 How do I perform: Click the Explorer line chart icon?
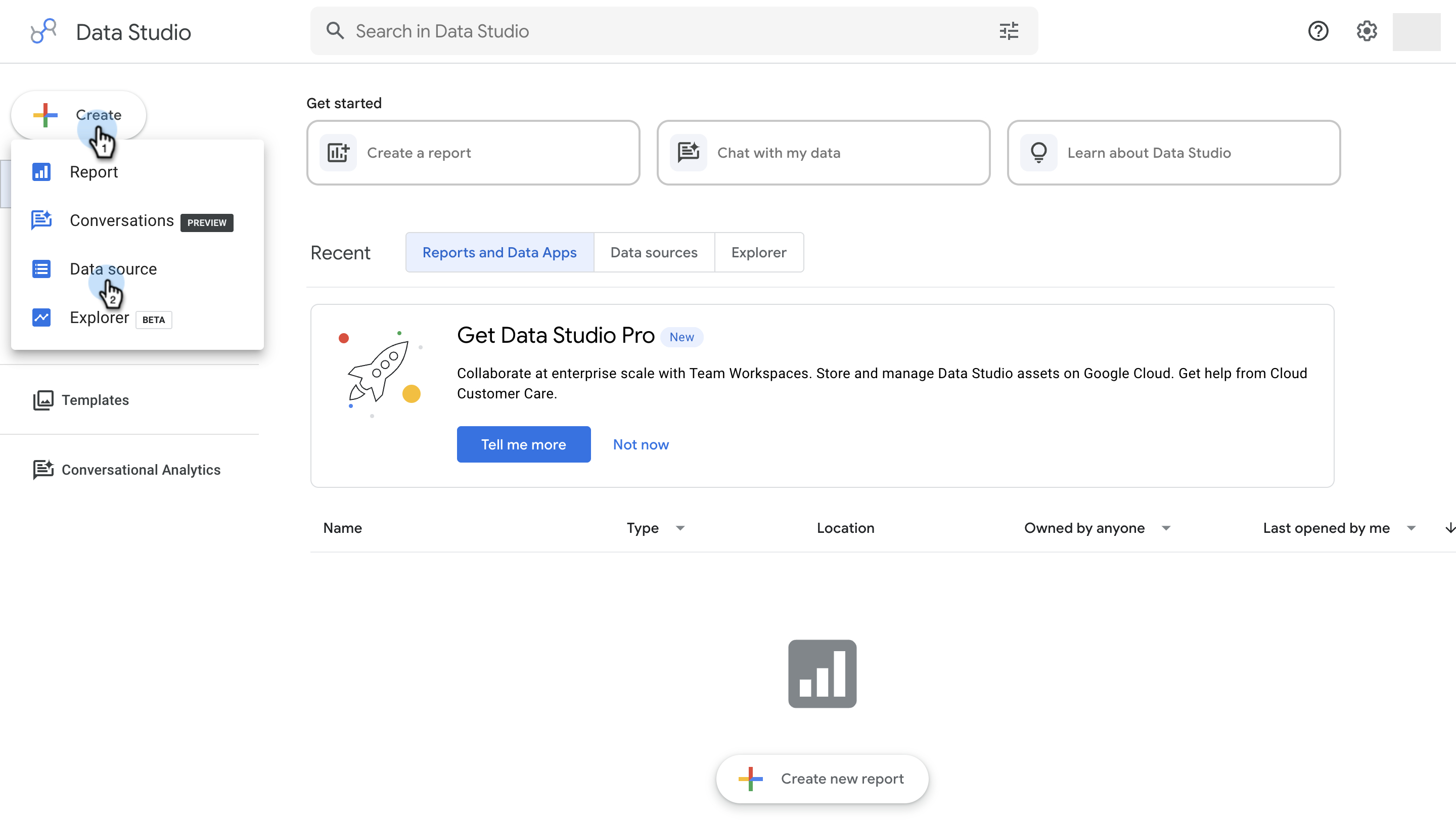click(41, 317)
